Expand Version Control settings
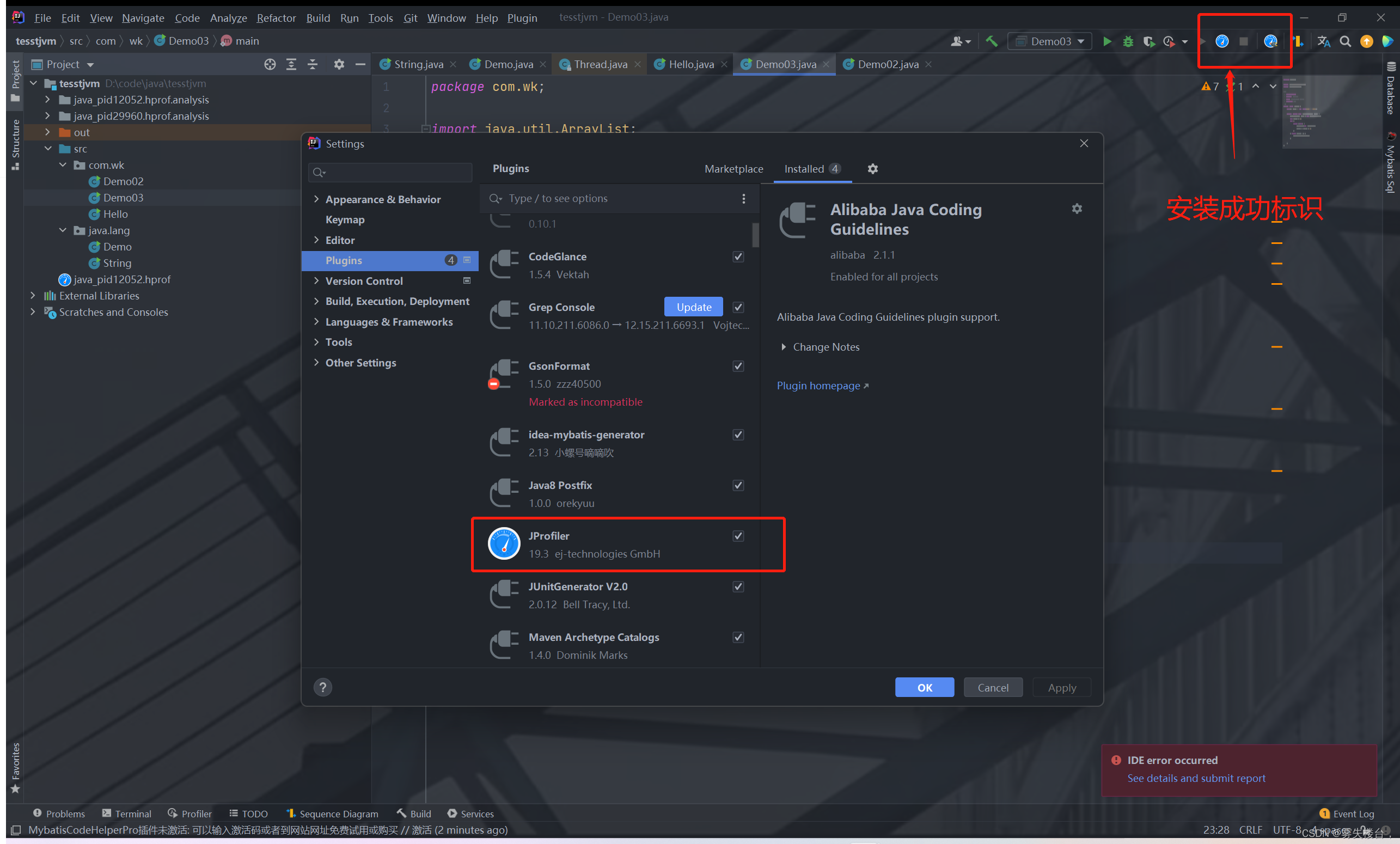1400x844 pixels. pos(316,281)
